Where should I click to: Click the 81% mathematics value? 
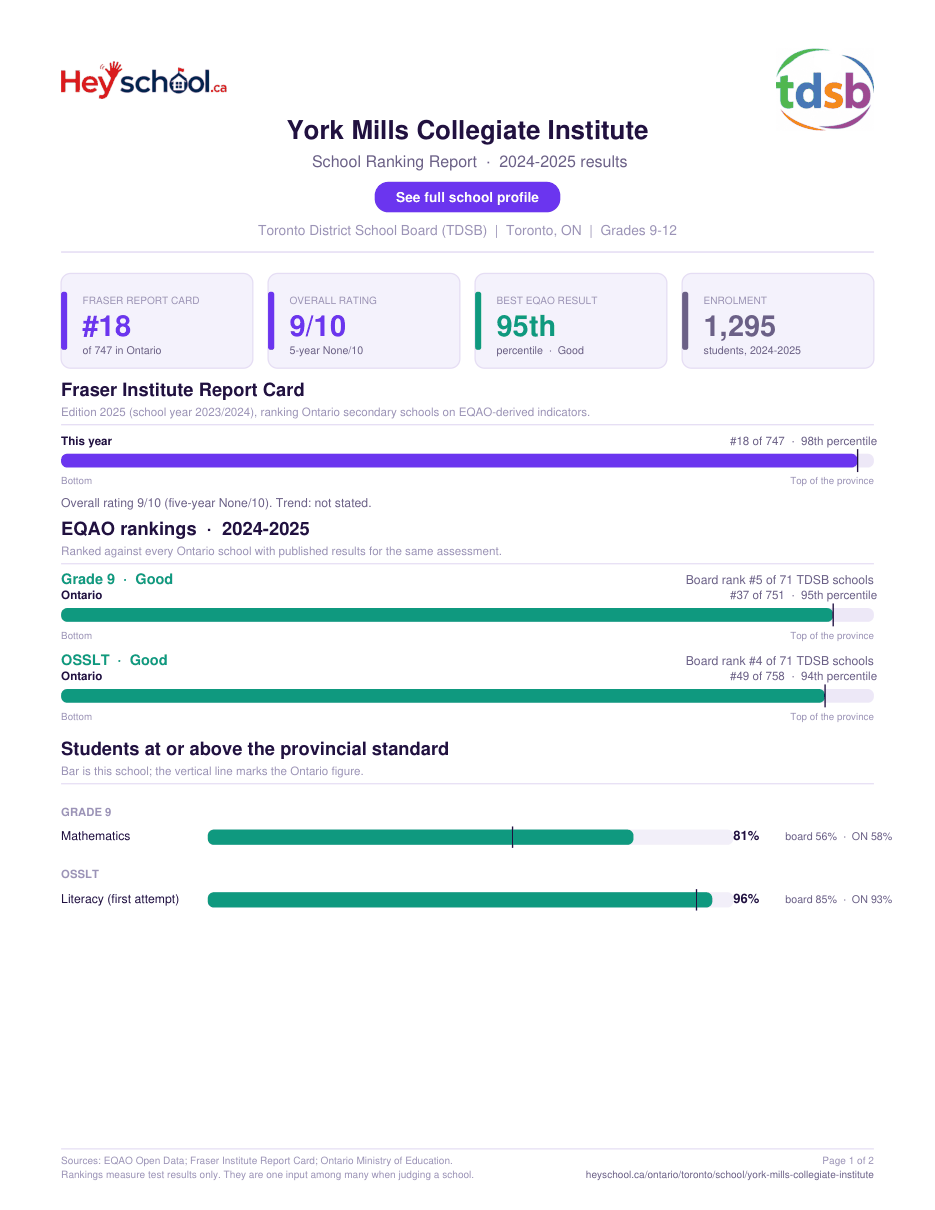pyautogui.click(x=746, y=836)
